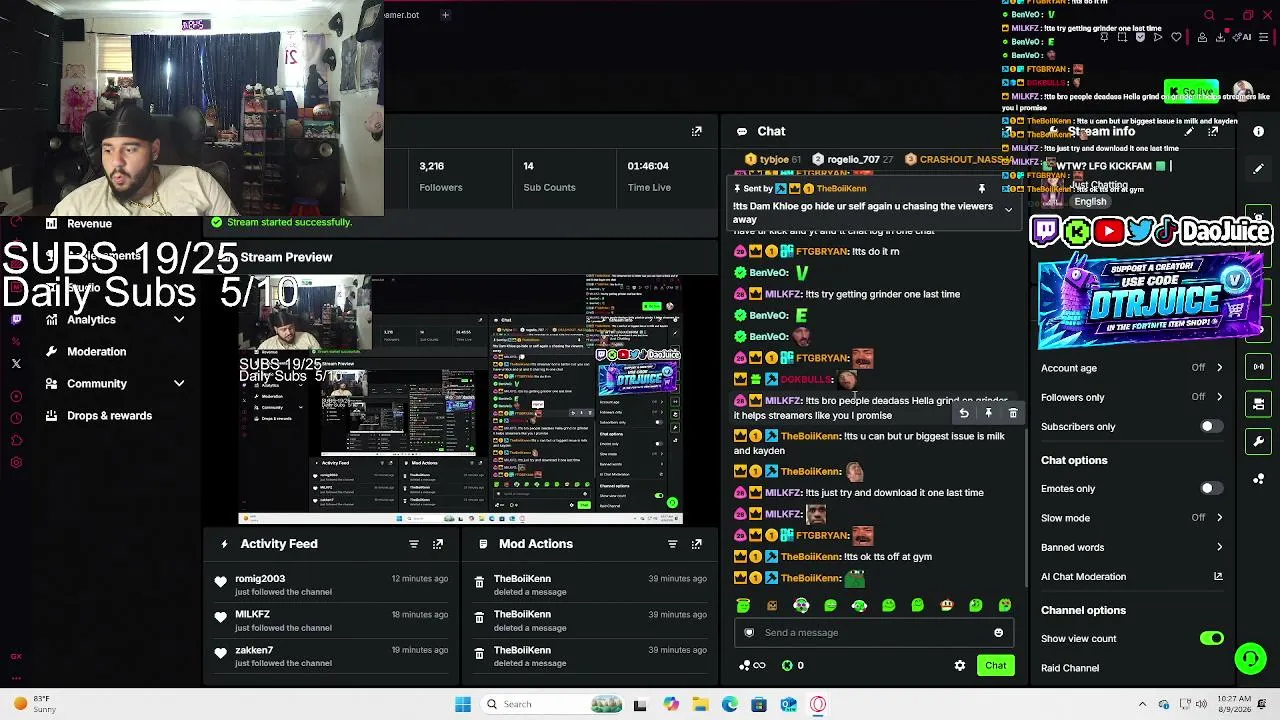Open File Explorer from taskbar
Viewport: 1280px width, 720px height.
(x=700, y=704)
